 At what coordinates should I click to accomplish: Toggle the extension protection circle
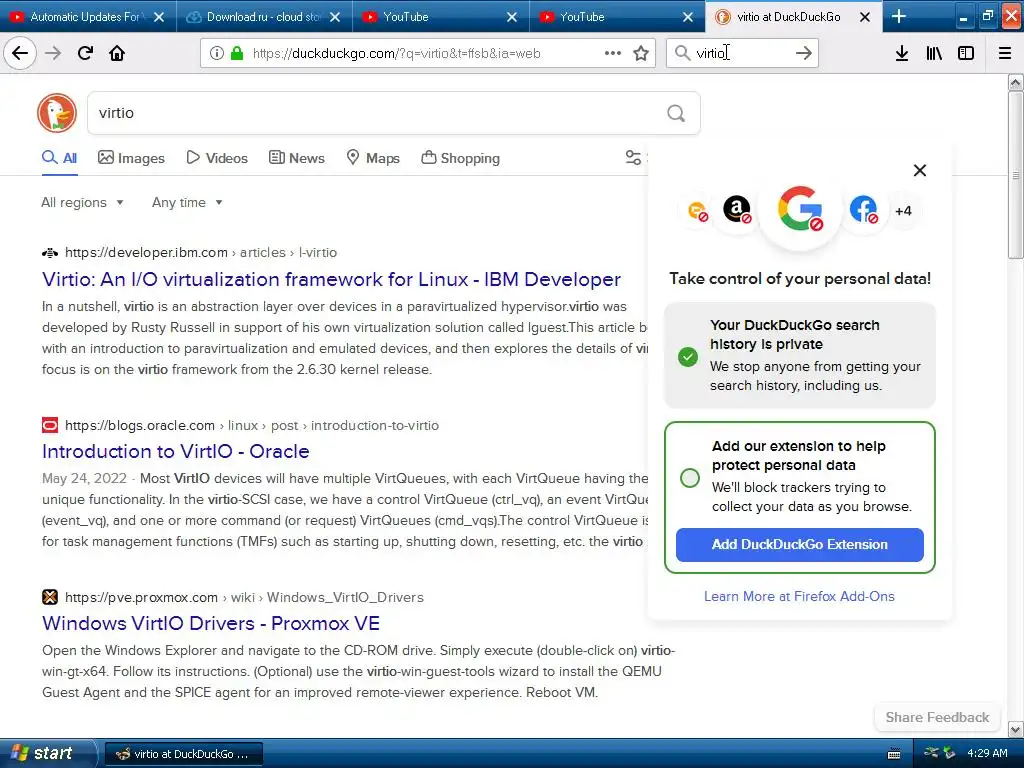click(690, 478)
